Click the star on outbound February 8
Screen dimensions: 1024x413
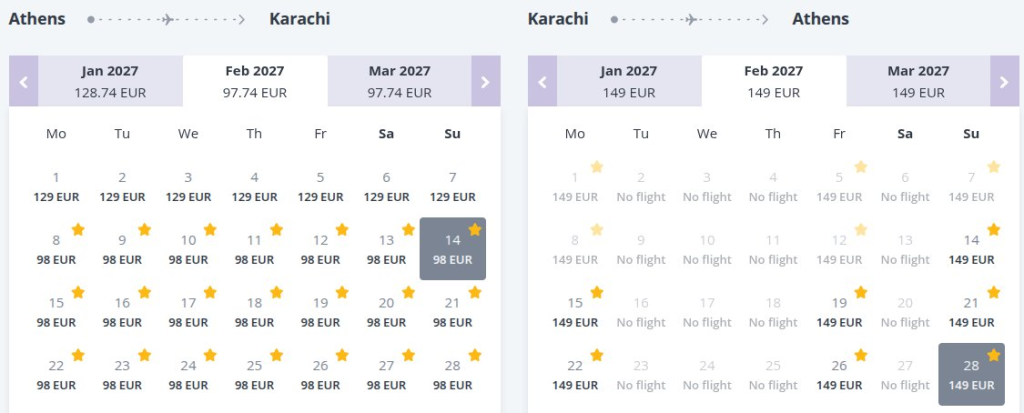tap(78, 230)
